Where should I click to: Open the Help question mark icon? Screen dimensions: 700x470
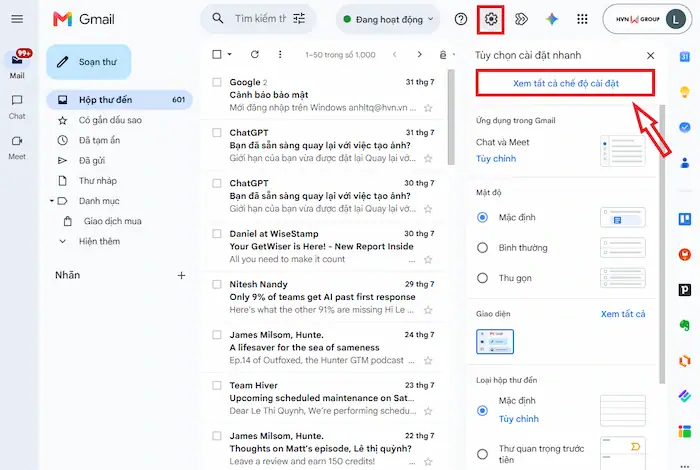click(461, 19)
